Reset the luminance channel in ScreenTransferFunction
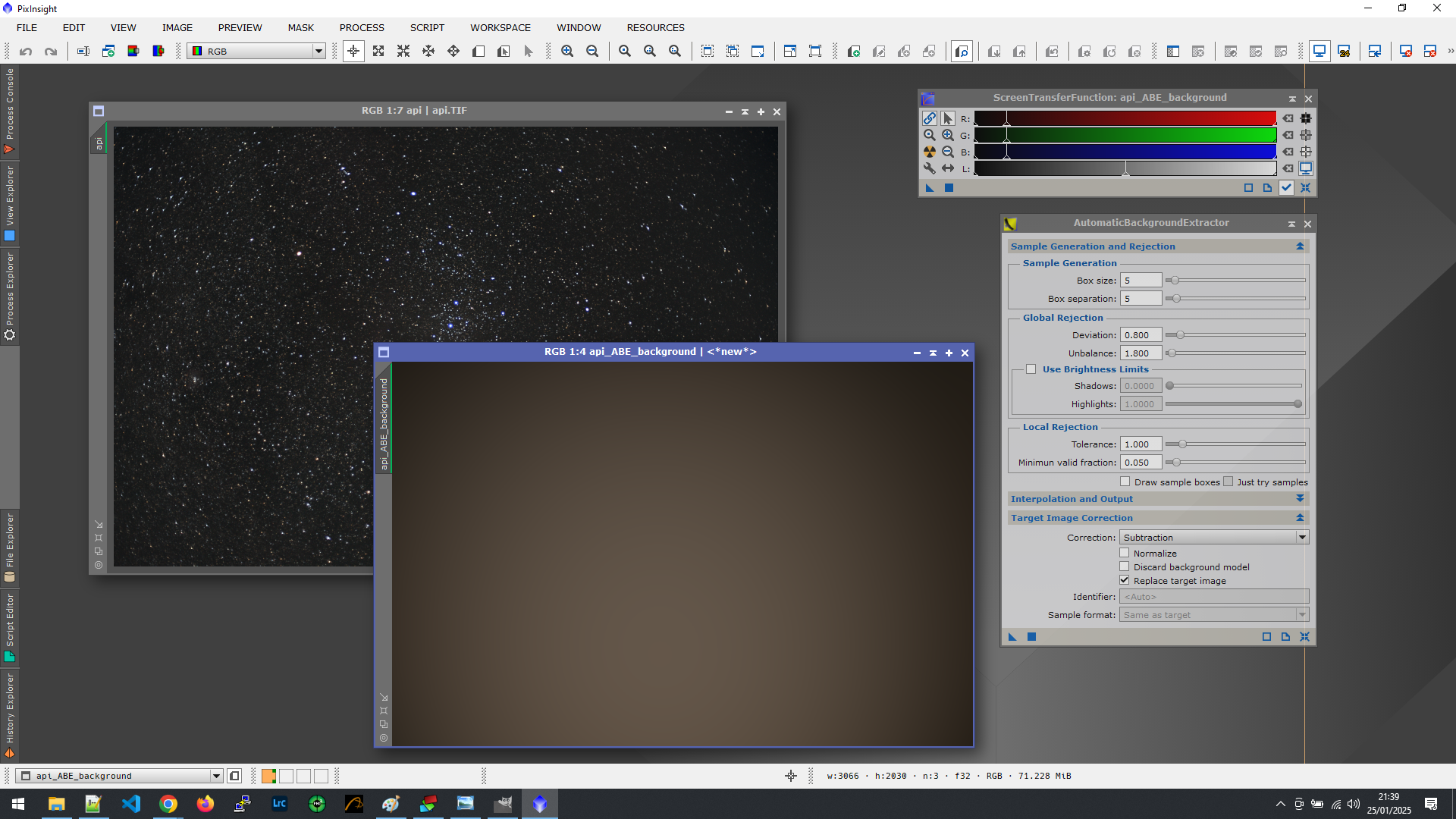 click(1288, 168)
